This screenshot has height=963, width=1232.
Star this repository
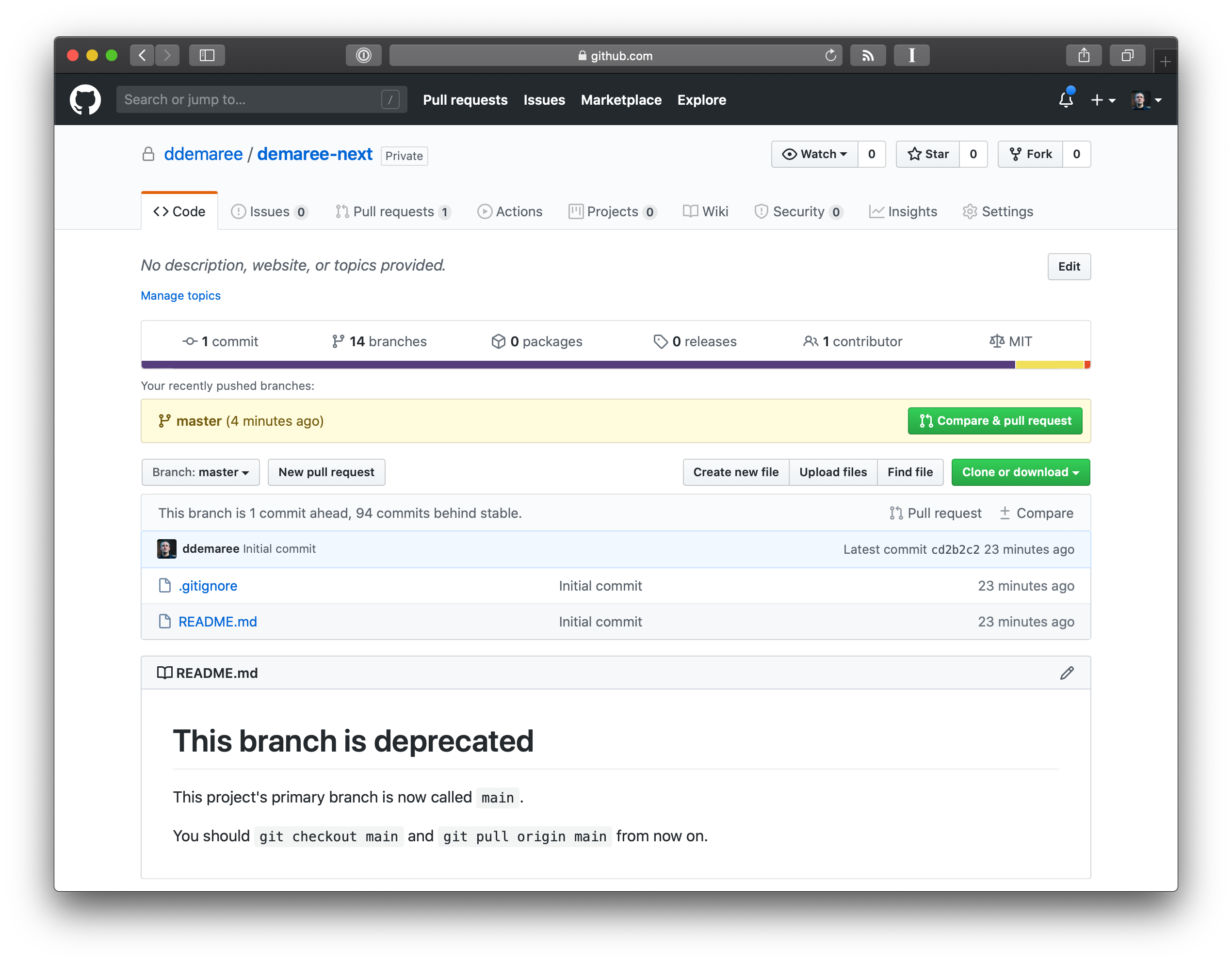coord(928,154)
